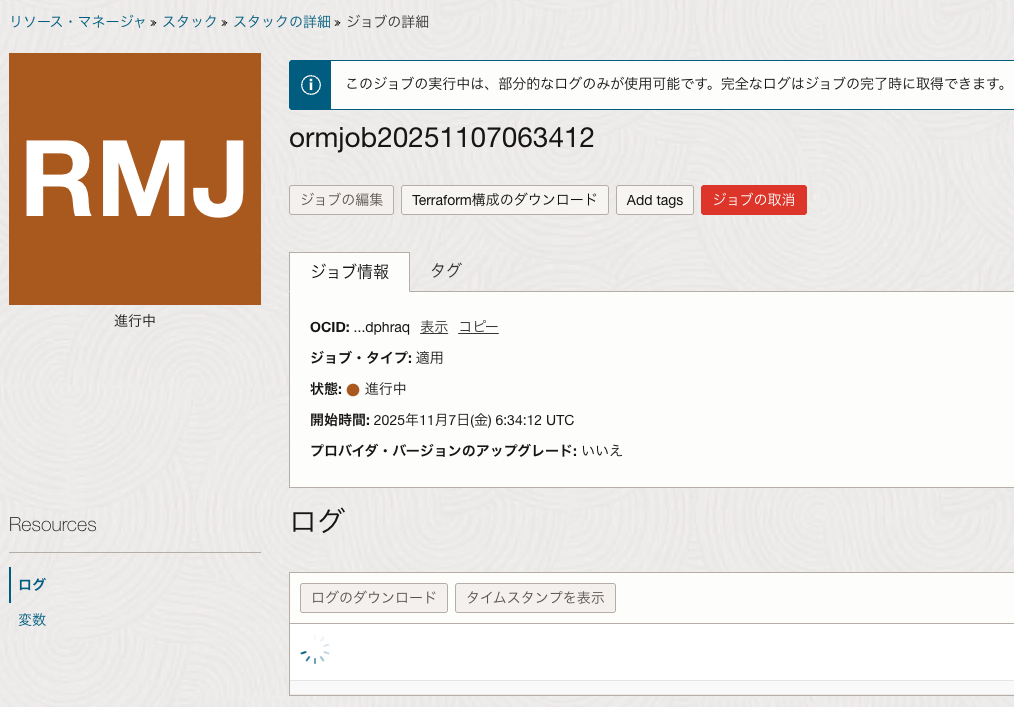1014x707 pixels.
Task: Open リソース・マネージャ breadcrumb link
Action: (x=78, y=22)
